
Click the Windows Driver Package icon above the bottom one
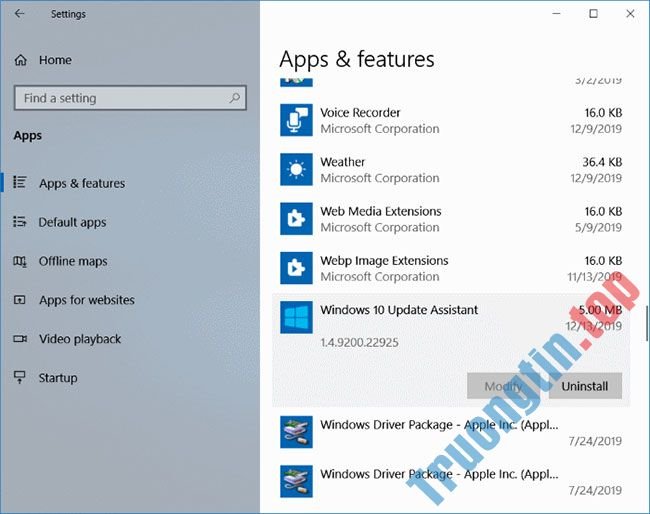(x=296, y=432)
